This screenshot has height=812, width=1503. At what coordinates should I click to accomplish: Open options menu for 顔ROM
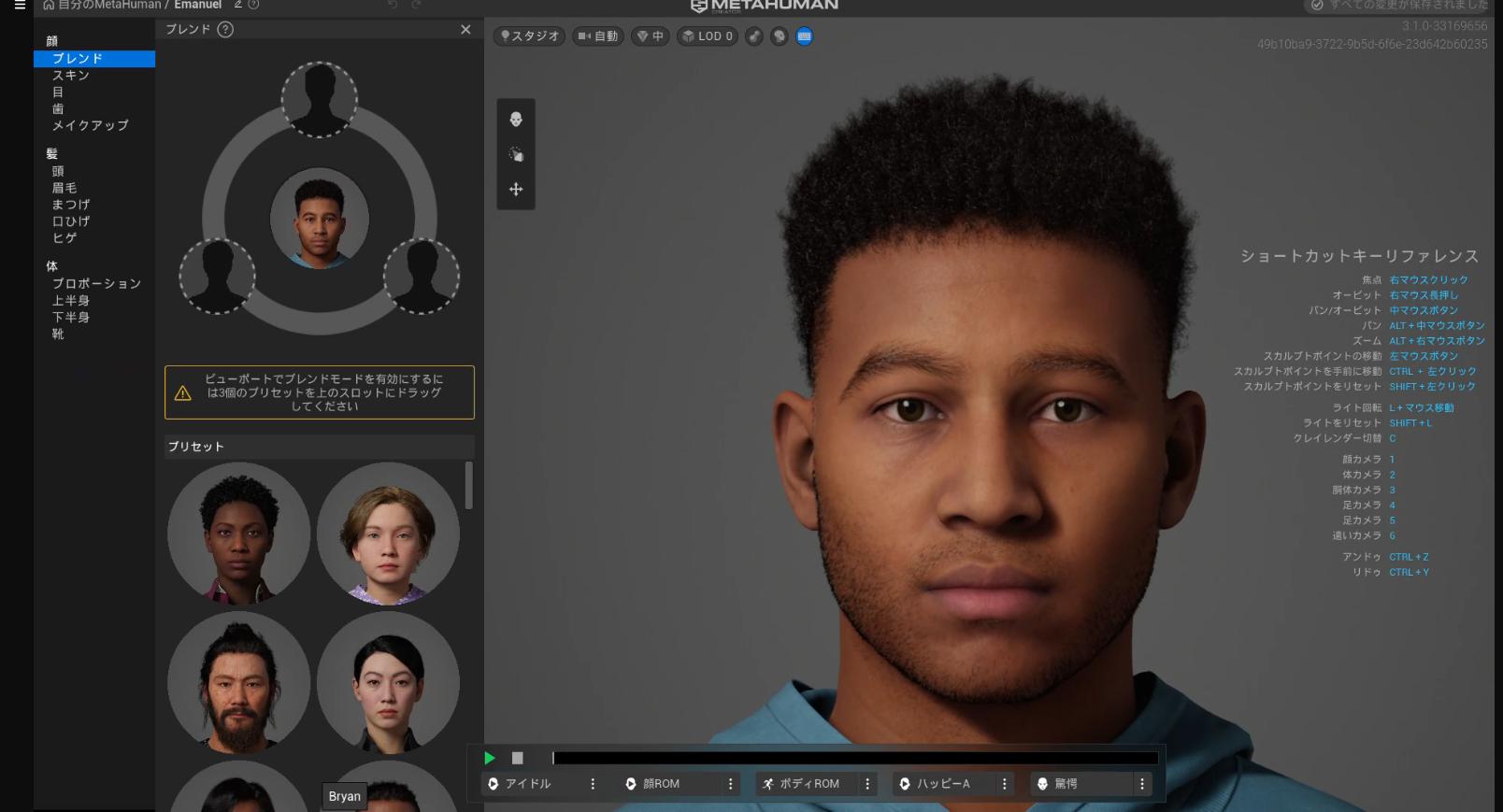pos(731,784)
